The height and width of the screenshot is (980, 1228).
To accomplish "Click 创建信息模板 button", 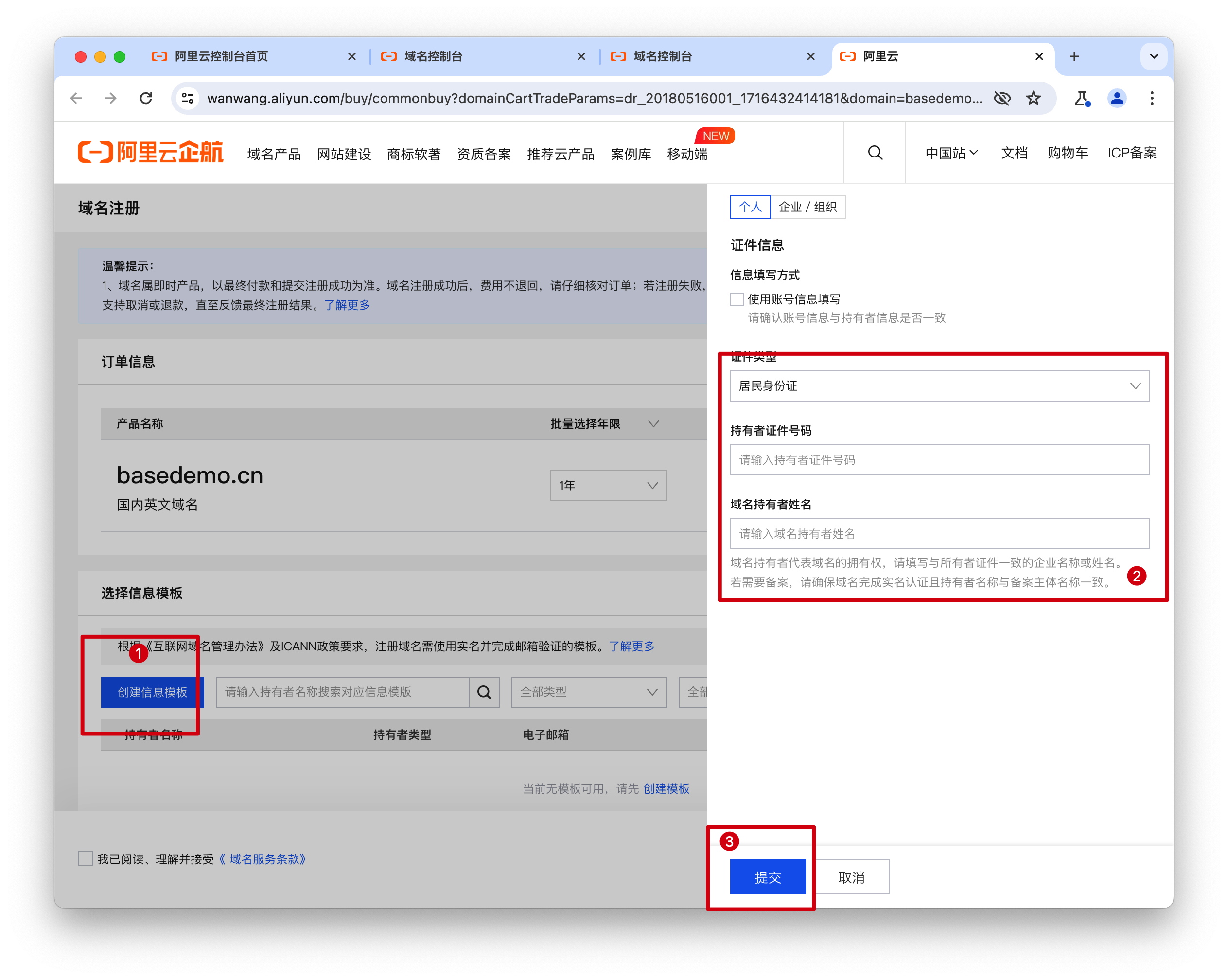I will click(152, 690).
